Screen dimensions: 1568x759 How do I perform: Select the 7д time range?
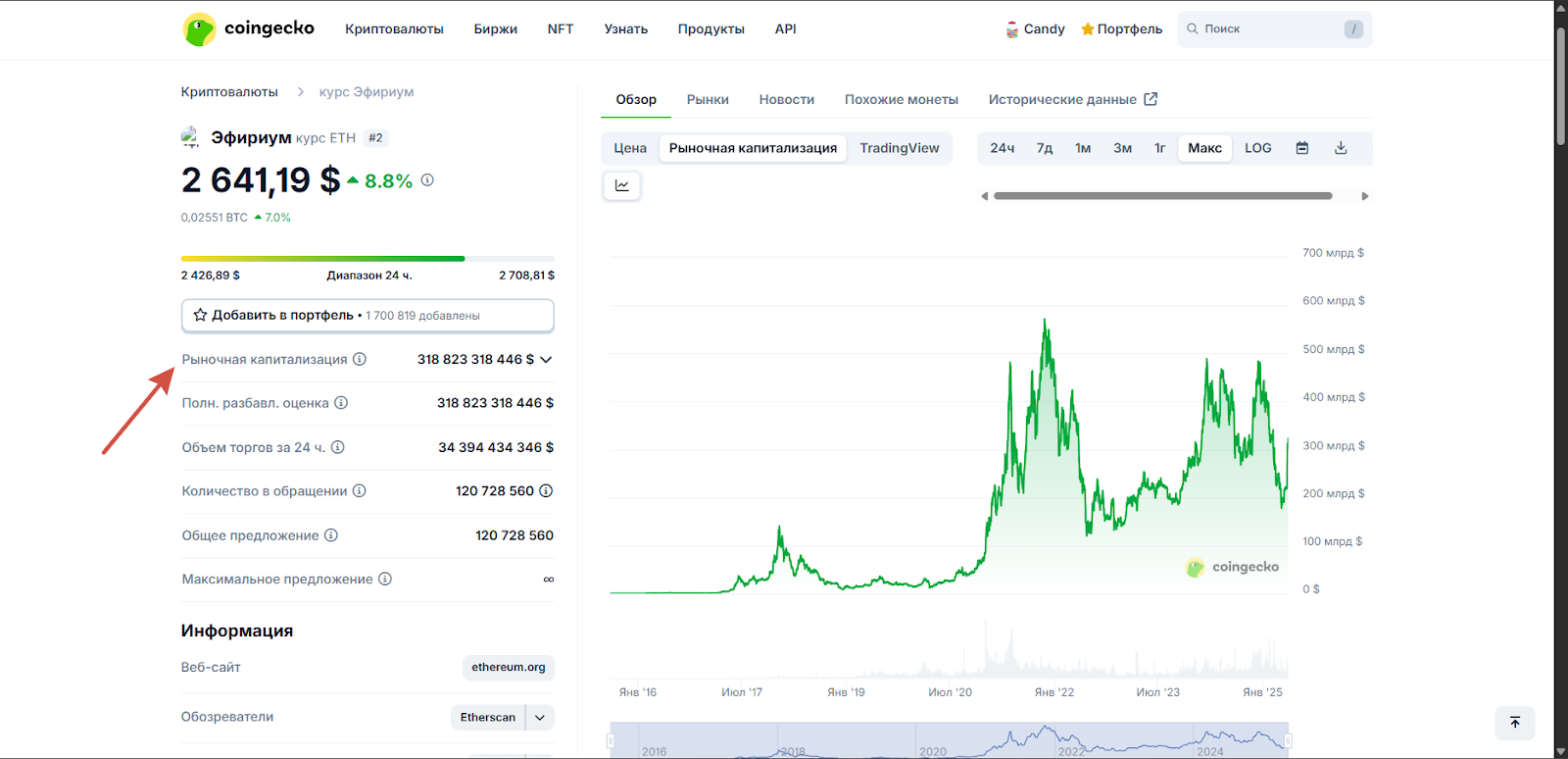click(x=1045, y=148)
